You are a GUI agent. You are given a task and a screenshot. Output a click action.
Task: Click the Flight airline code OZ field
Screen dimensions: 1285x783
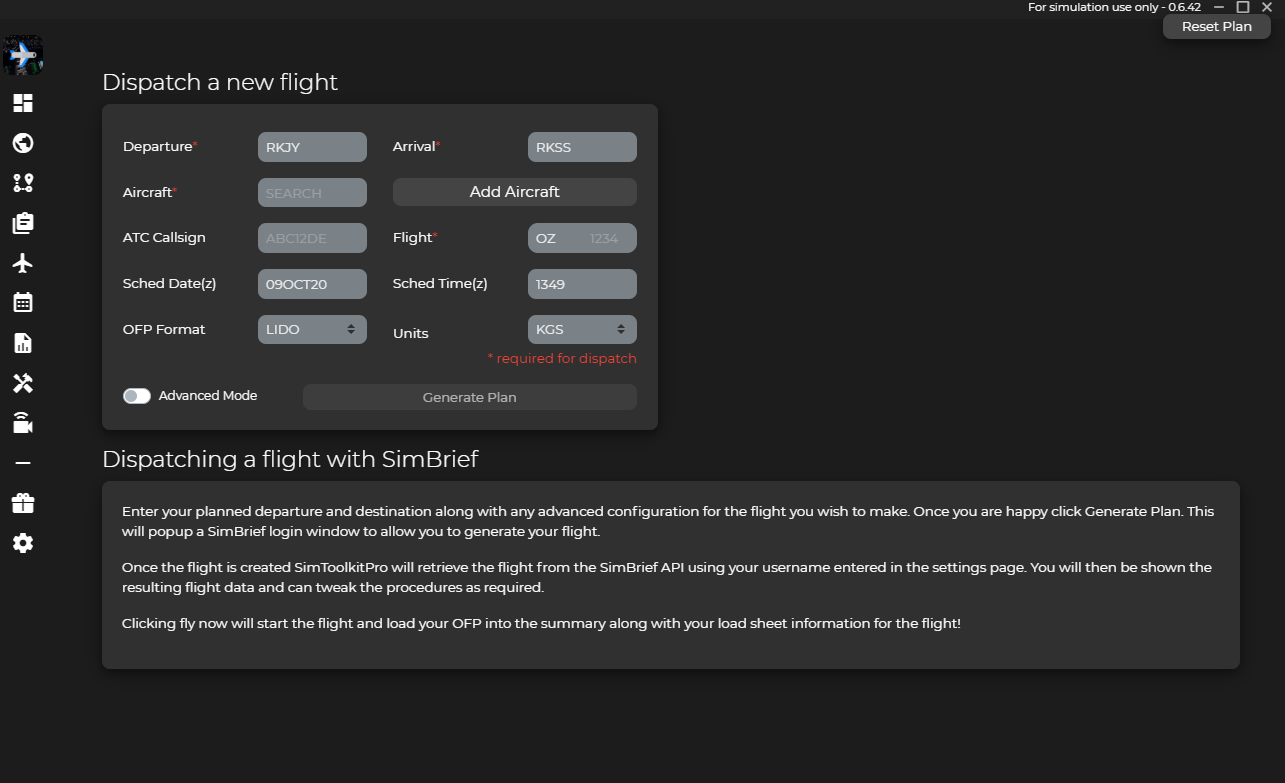(x=555, y=238)
